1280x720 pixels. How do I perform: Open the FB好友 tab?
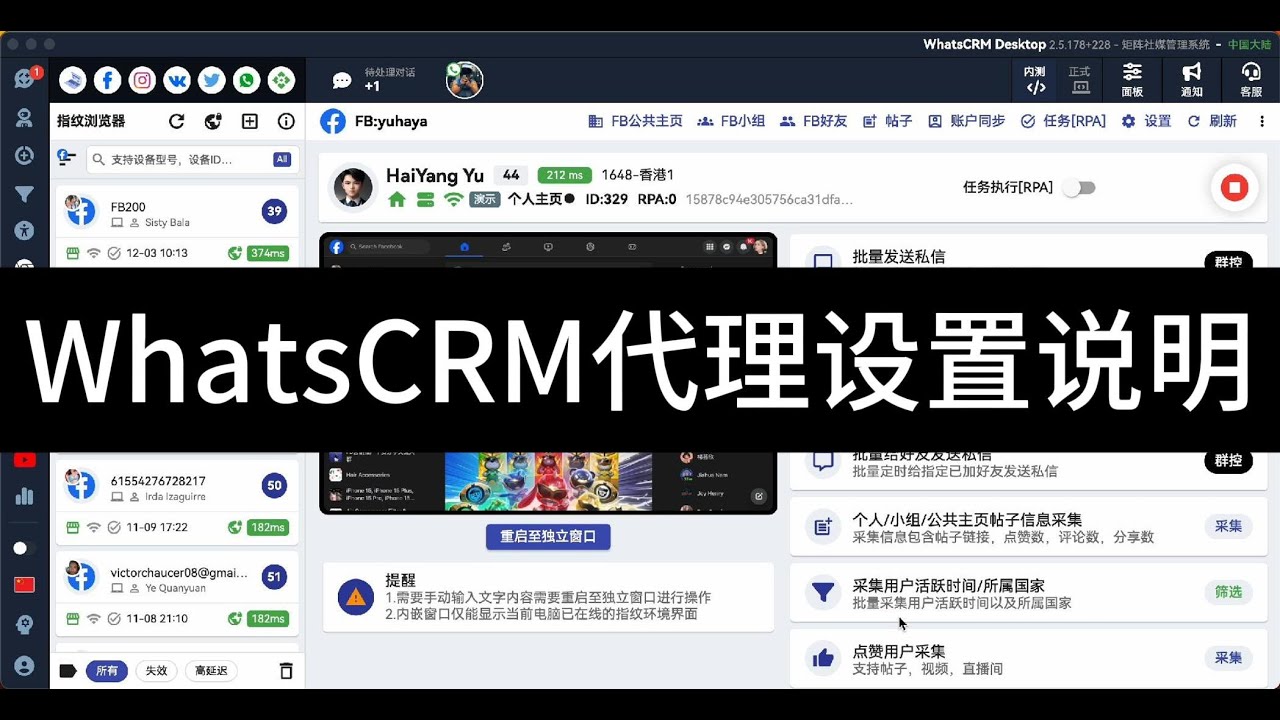(814, 121)
